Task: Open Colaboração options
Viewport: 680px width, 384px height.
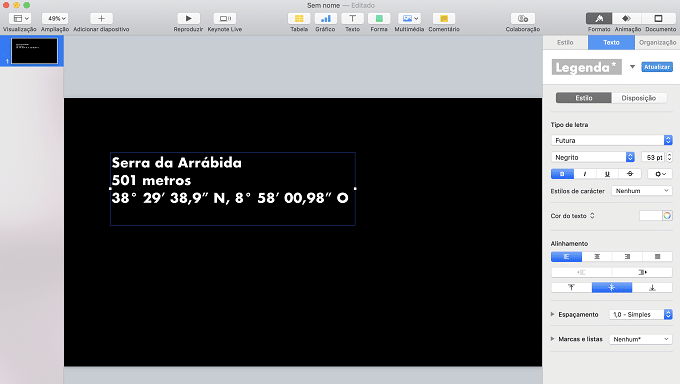Action: coord(523,19)
